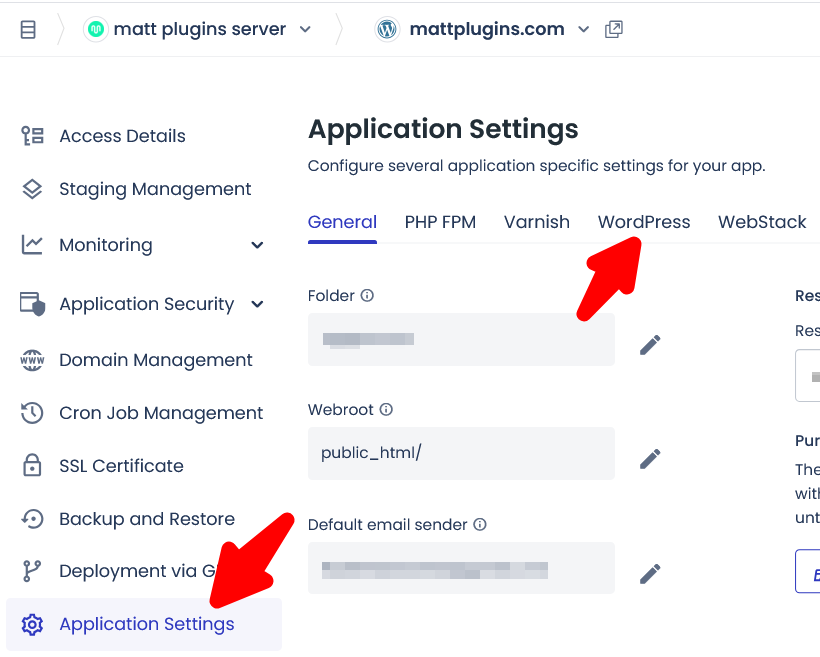Open the PHP FPM tab
The image size is (820, 657).
pyautogui.click(x=440, y=222)
